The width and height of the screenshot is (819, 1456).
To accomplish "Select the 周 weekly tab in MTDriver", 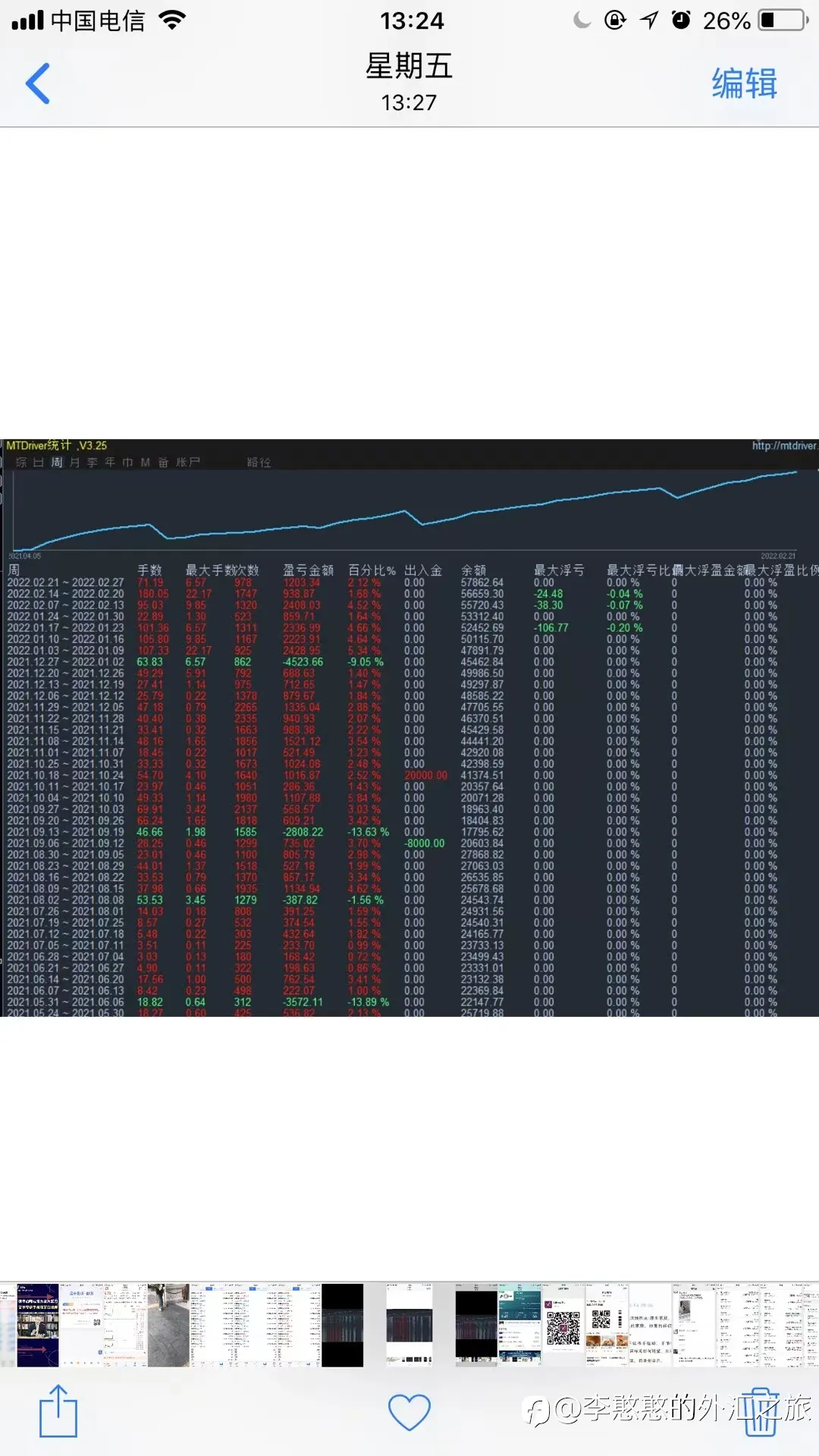I will coord(57,462).
